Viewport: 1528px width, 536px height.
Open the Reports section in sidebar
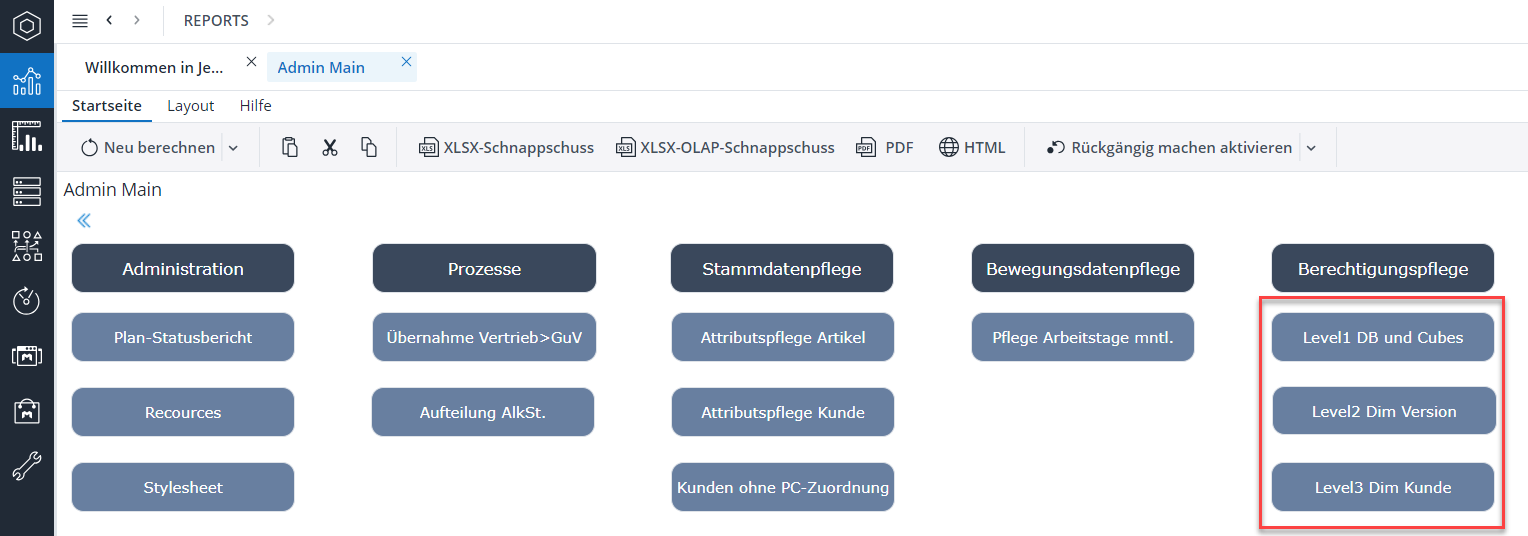[x=27, y=80]
